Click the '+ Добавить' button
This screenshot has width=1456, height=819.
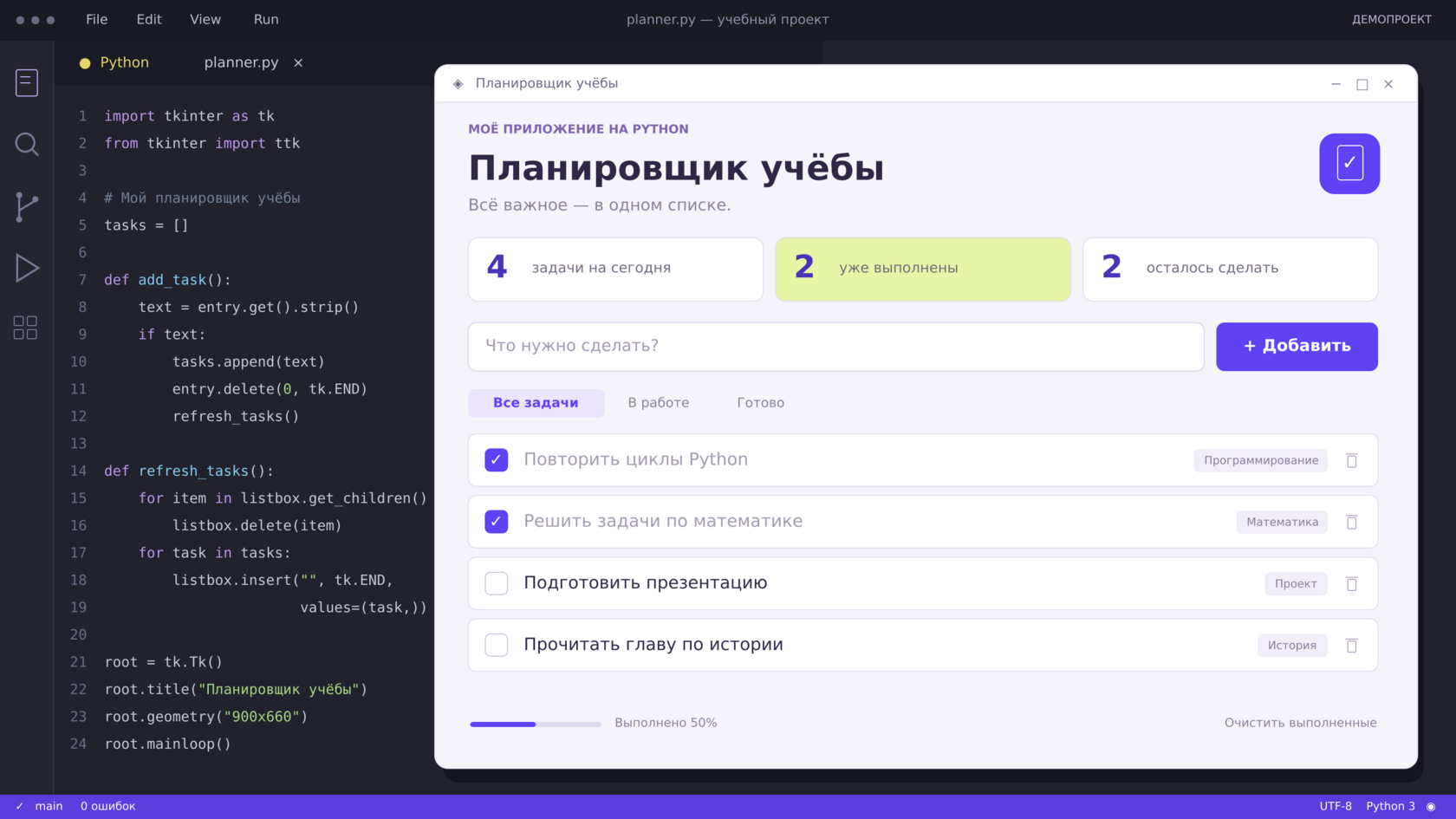pyautogui.click(x=1297, y=347)
